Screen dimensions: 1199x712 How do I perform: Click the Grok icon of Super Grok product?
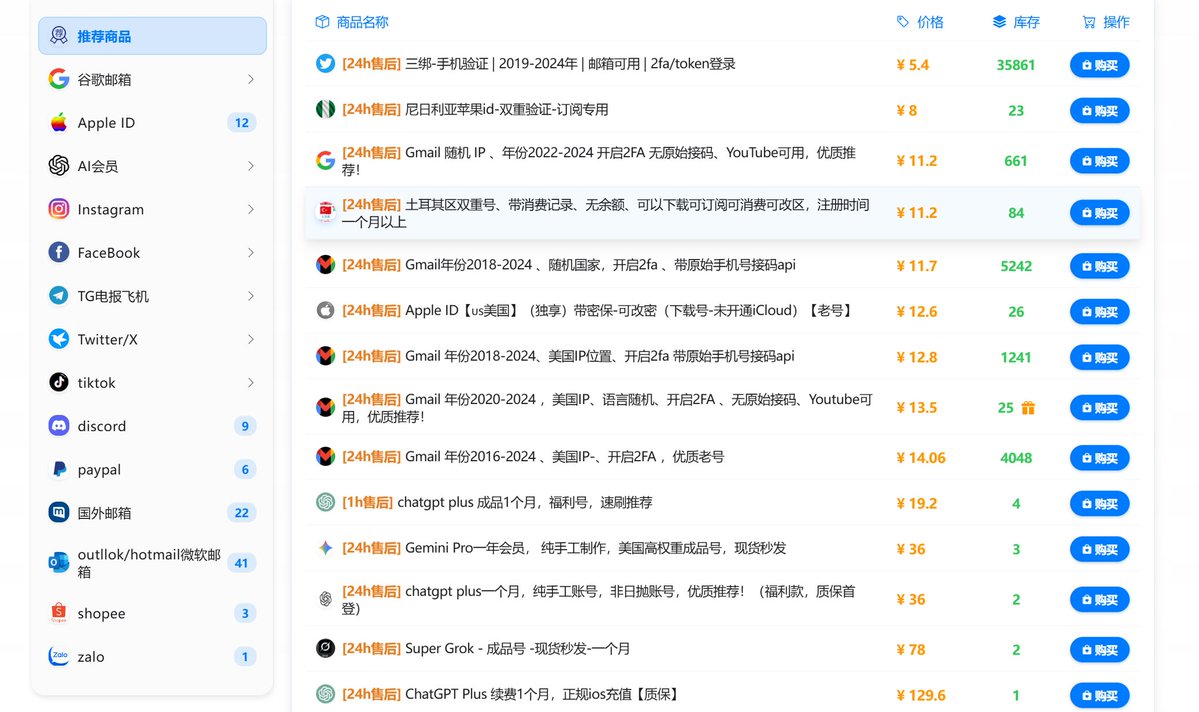[x=326, y=649]
